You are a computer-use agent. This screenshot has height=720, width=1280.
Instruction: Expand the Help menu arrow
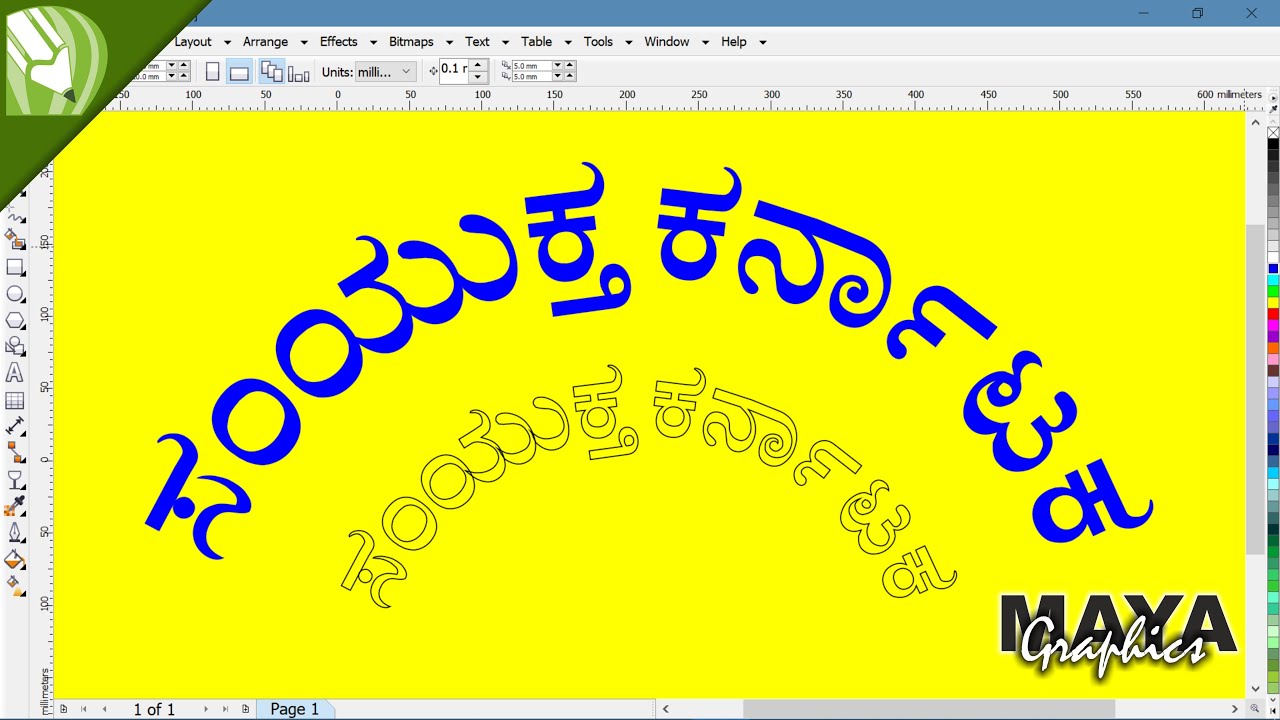762,42
